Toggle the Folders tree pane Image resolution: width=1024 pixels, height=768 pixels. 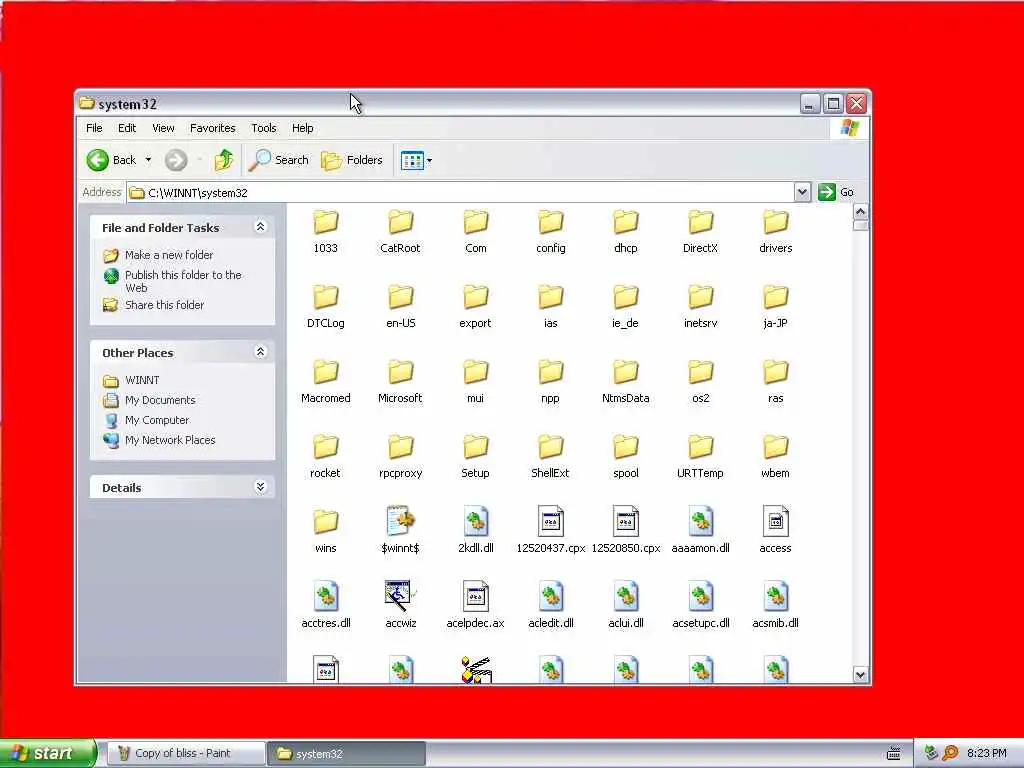pos(351,160)
